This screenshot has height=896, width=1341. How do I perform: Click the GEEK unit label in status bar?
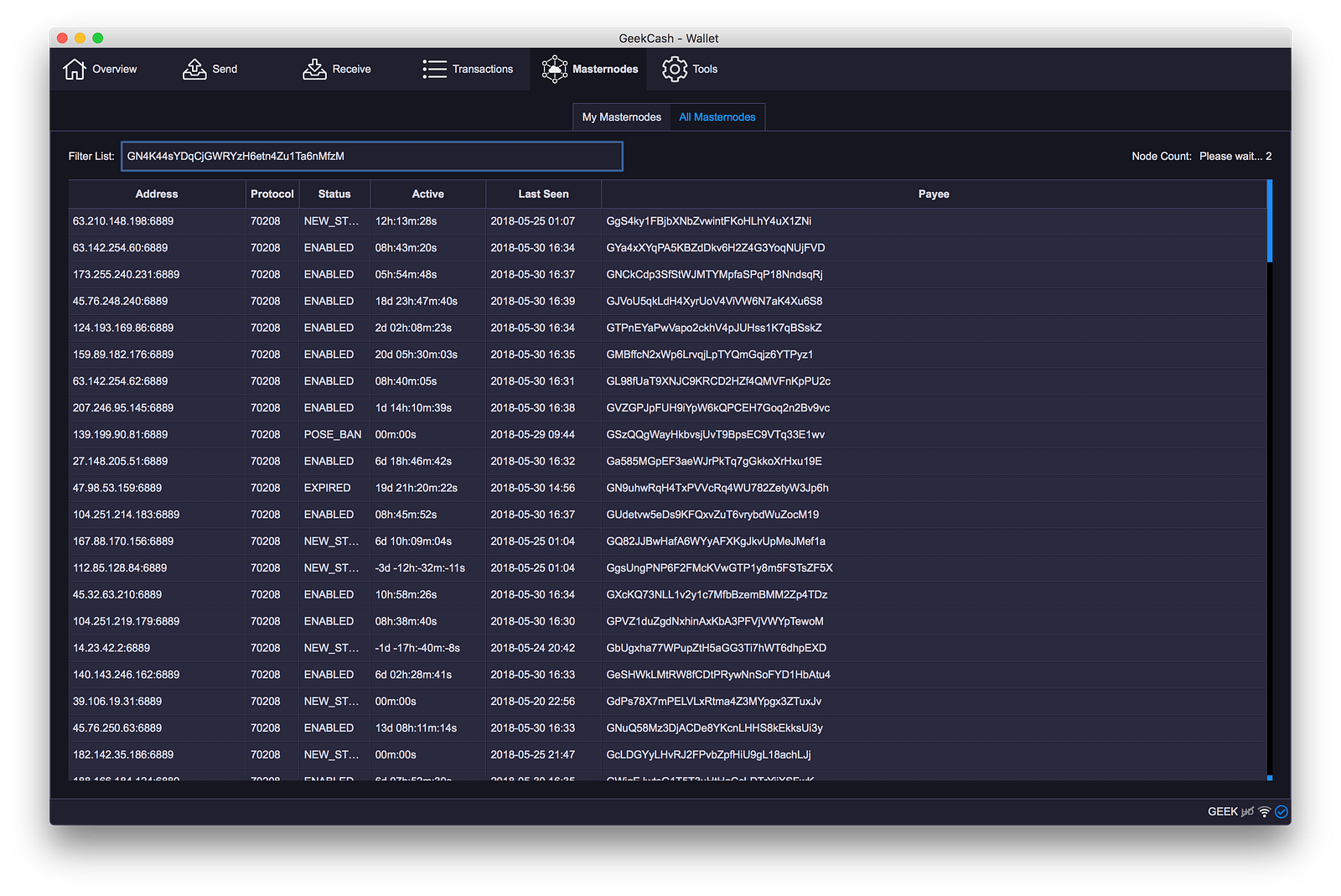pos(1223,811)
